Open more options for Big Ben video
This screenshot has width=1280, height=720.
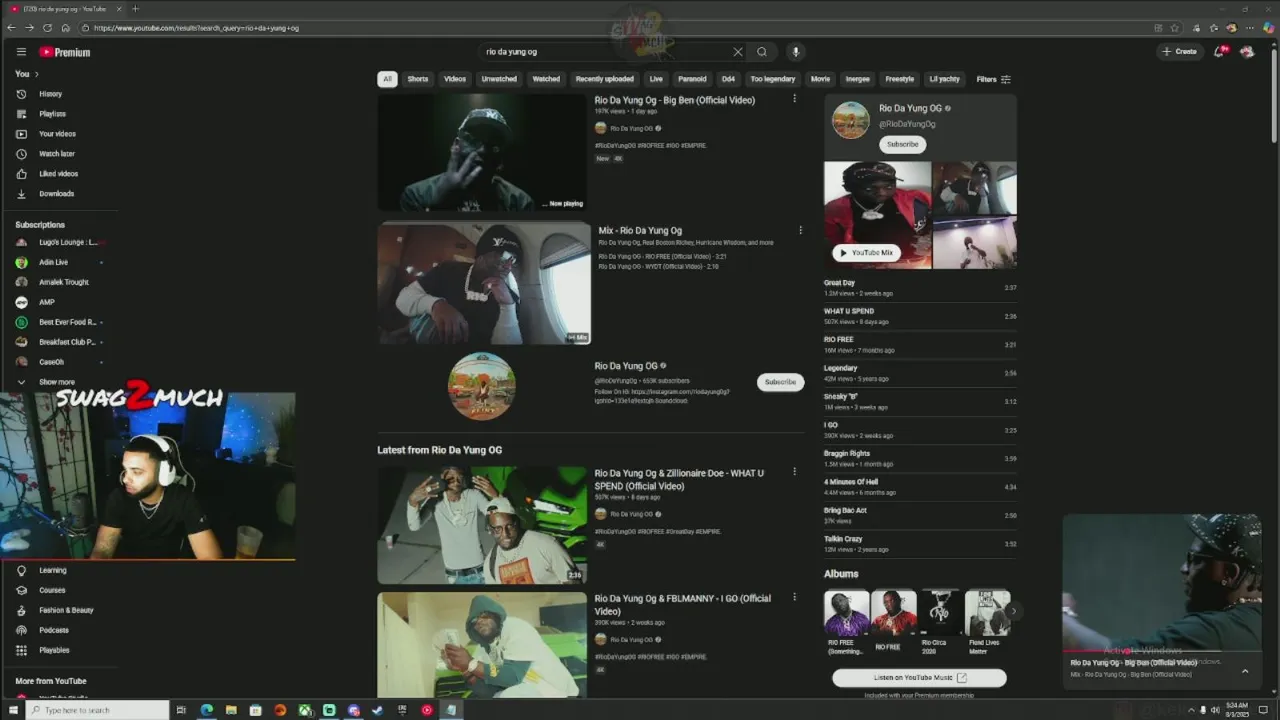pos(795,99)
